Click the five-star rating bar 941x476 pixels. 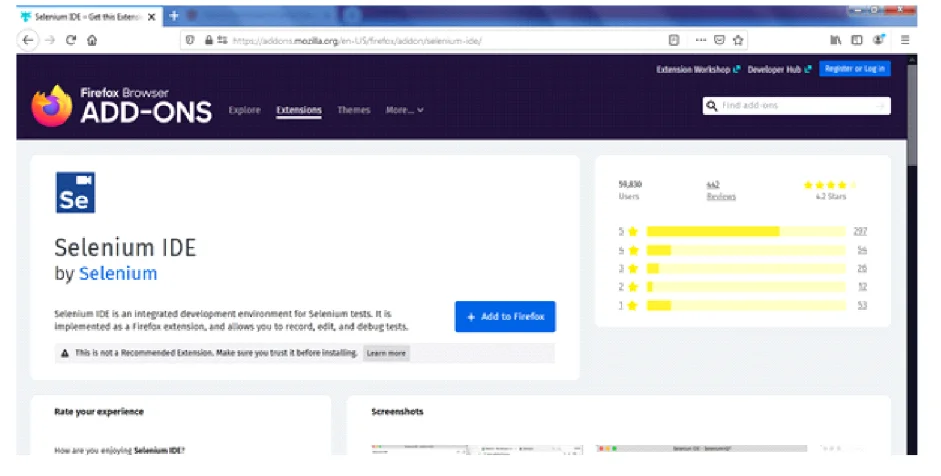746,231
